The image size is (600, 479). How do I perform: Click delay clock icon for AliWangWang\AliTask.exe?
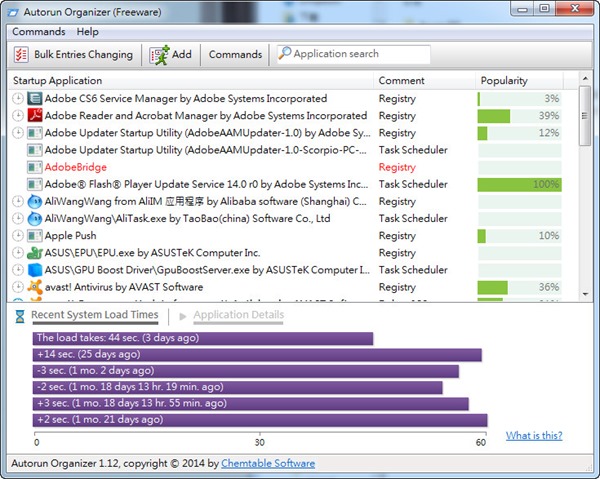(x=18, y=218)
